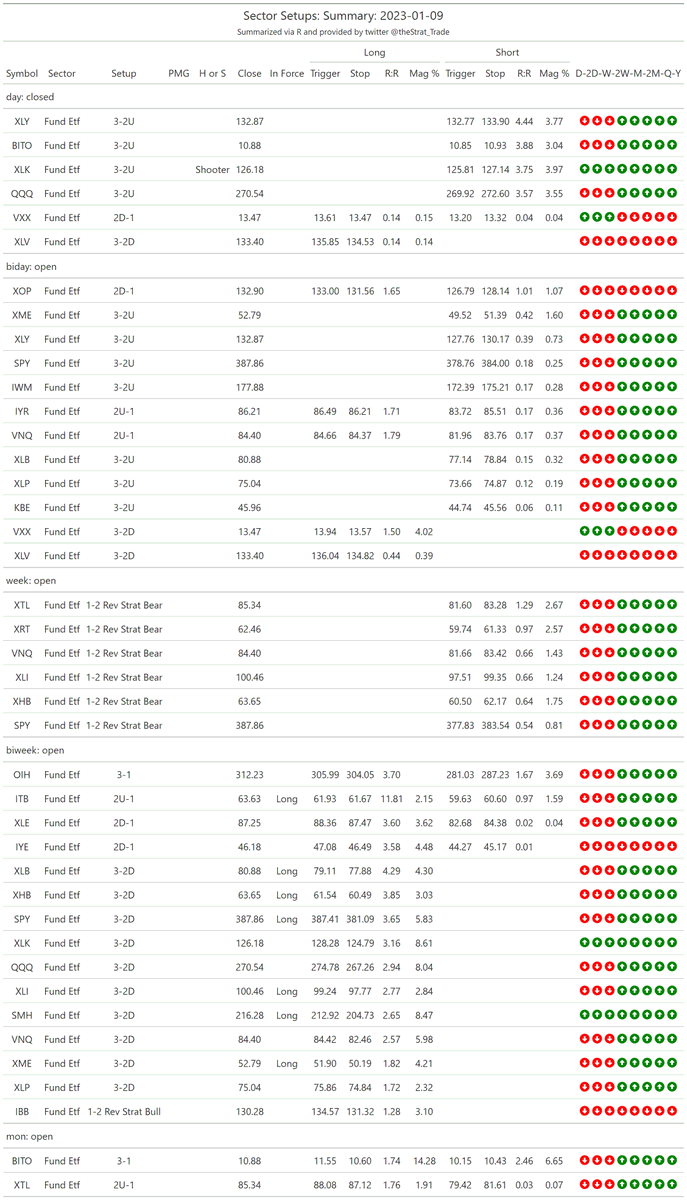Screen dimensions: 687x1200
Task: Click the close value '130.28' for IBB
Action: 250,1111
